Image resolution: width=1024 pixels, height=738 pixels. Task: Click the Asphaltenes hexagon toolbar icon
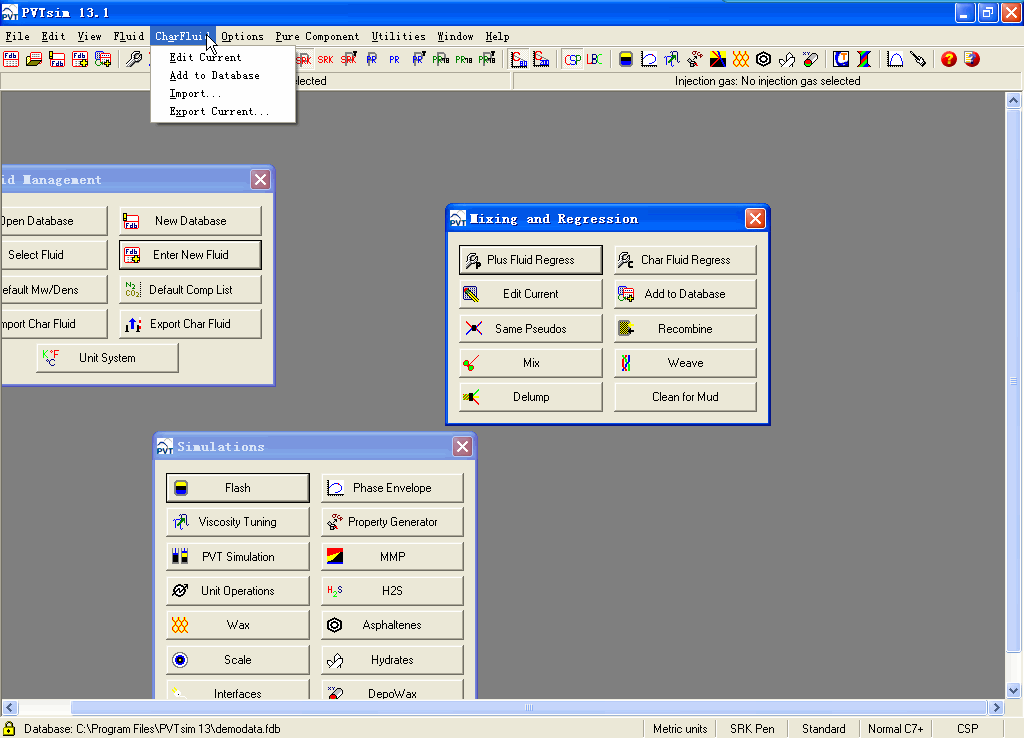[x=763, y=59]
